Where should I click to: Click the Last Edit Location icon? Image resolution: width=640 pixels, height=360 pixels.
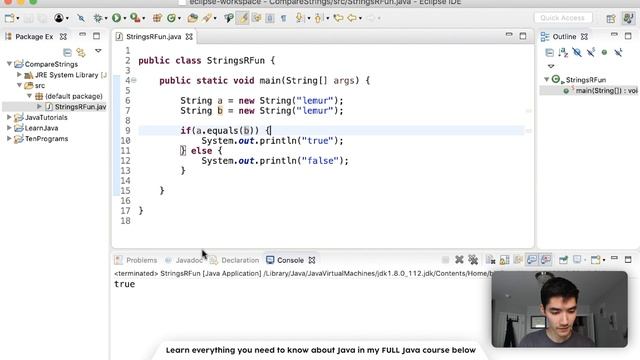(x=338, y=18)
